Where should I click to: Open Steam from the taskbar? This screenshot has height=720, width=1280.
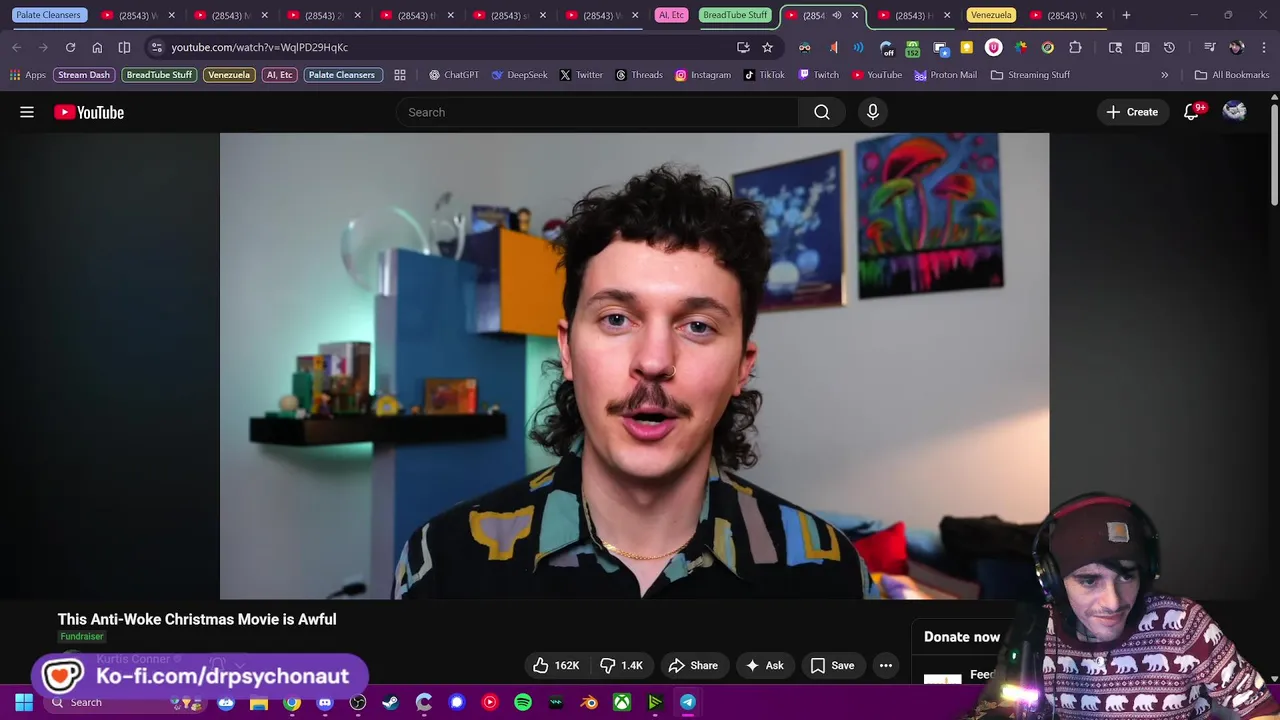point(391,702)
